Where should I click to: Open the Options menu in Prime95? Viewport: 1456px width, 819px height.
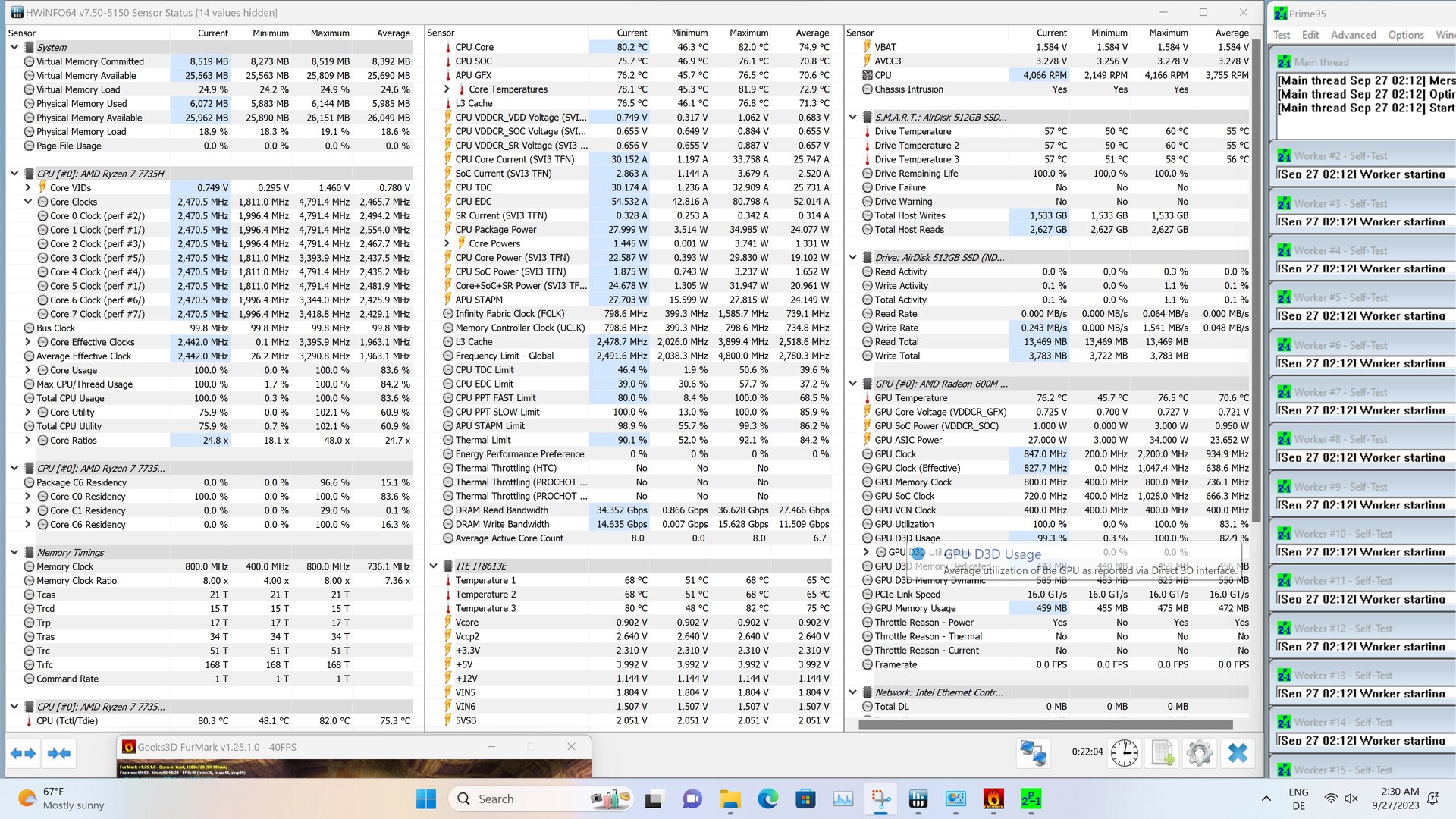pyautogui.click(x=1406, y=35)
